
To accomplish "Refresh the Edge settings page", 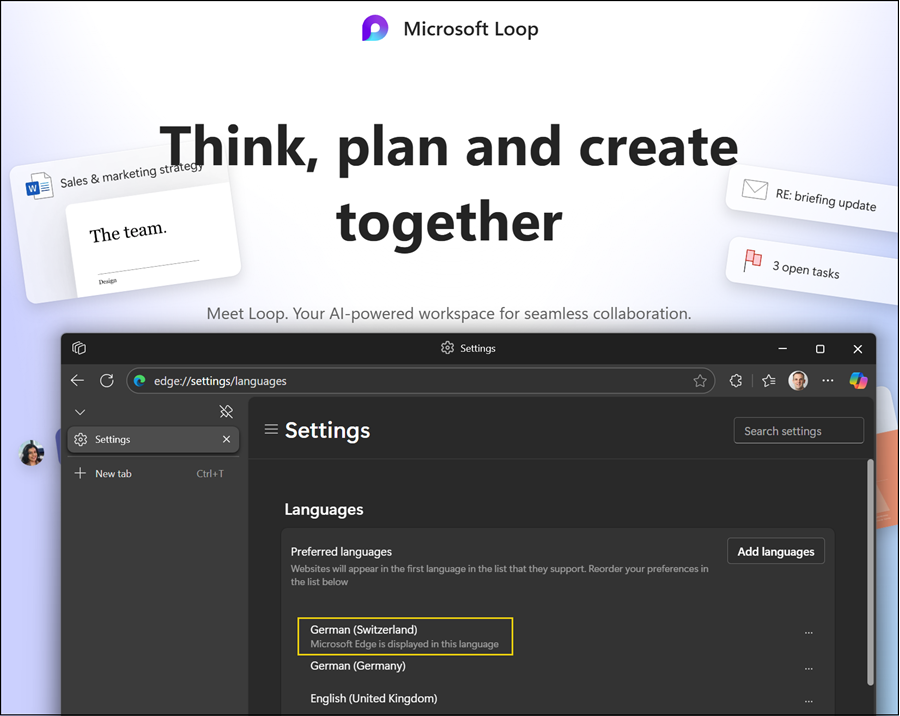I will tap(107, 381).
